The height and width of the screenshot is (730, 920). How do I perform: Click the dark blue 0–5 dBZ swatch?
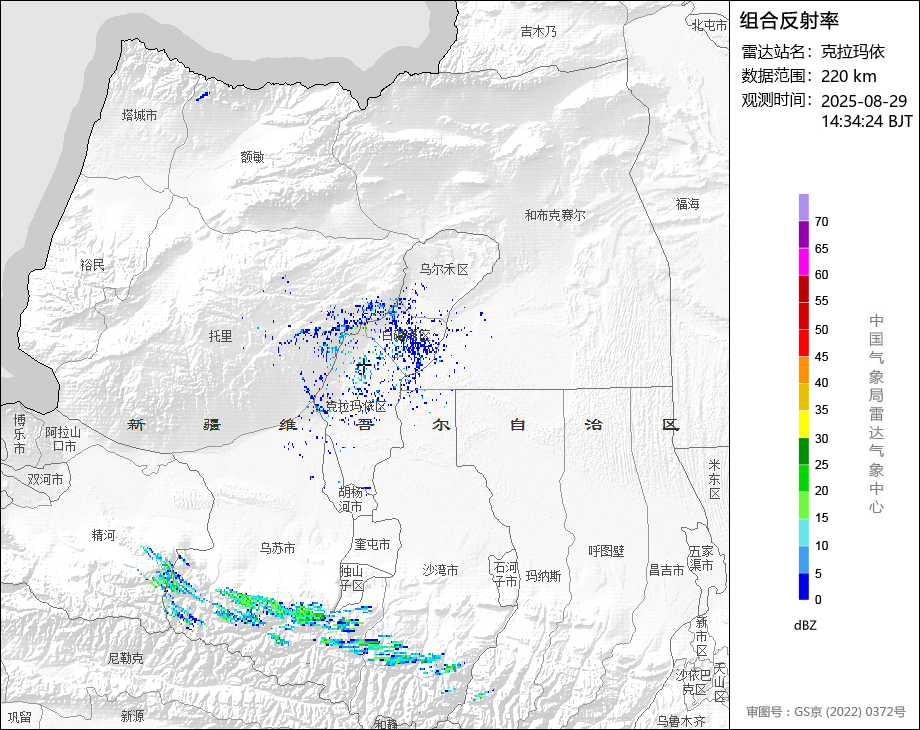point(804,586)
